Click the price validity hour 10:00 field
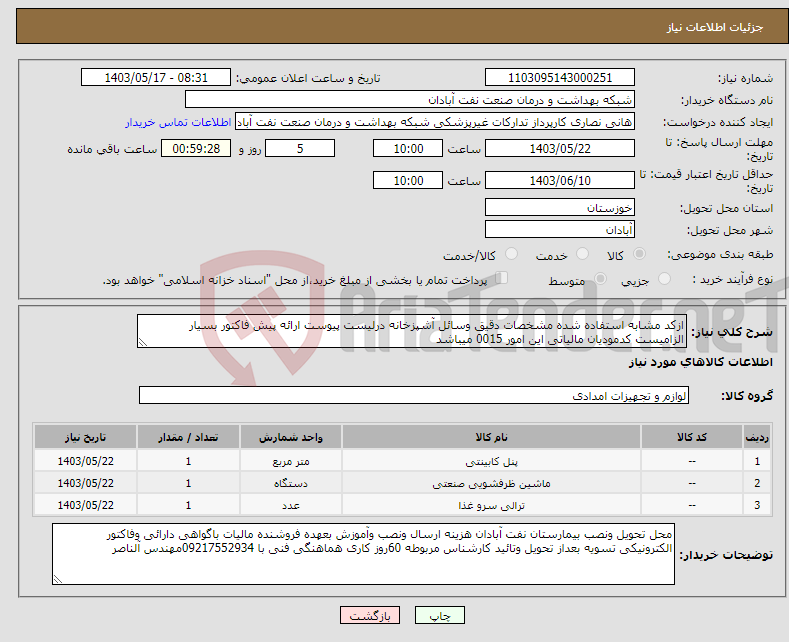Image resolution: width=789 pixels, height=642 pixels. (x=408, y=180)
